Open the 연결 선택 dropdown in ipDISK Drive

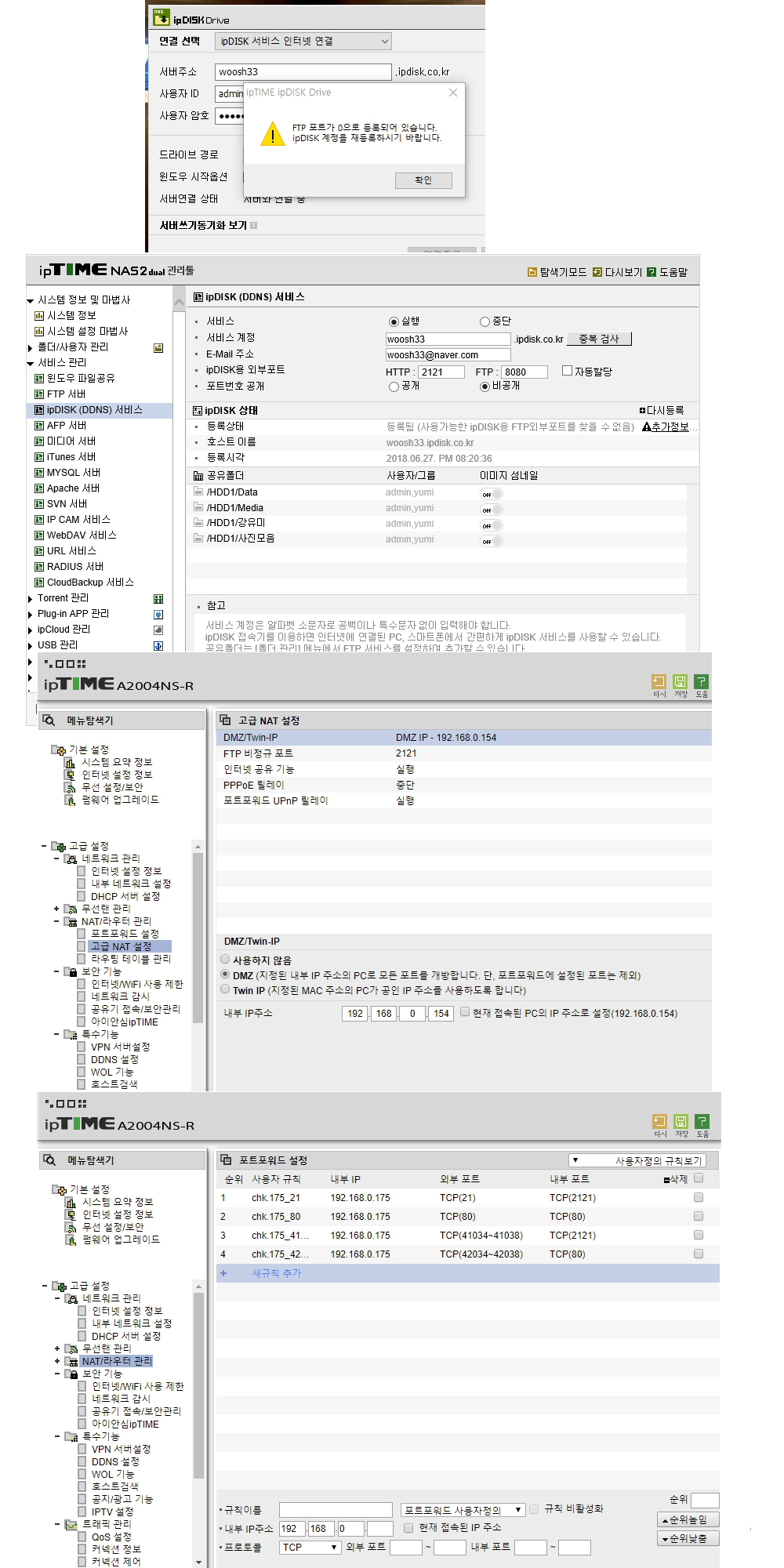(x=303, y=42)
